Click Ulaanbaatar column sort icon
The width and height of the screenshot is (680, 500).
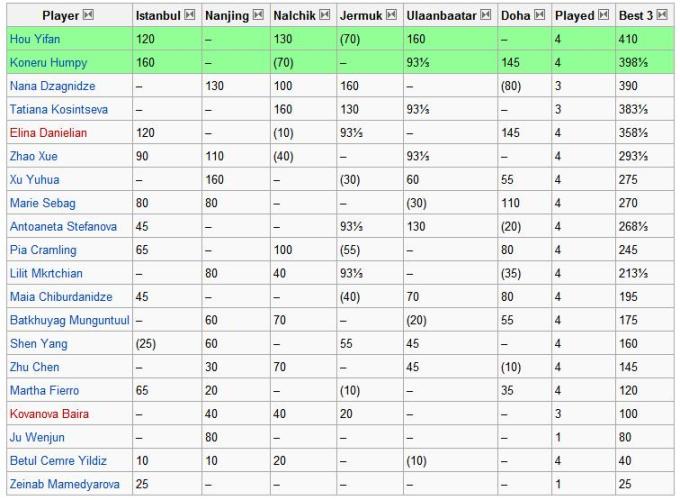coord(485,16)
